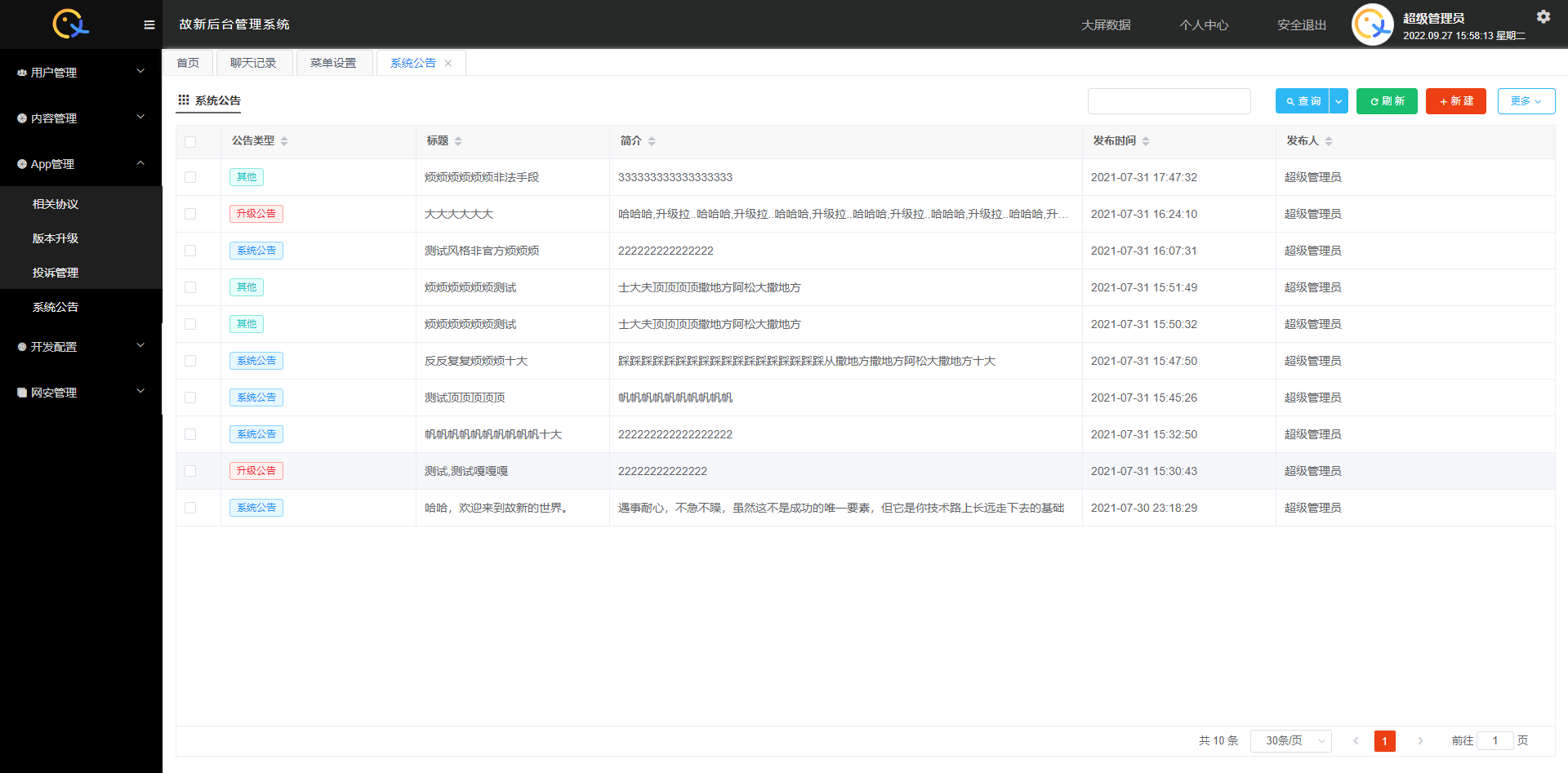The width and height of the screenshot is (1568, 773).
Task: Sort by 发布时间 column sort icon
Action: [x=1146, y=141]
